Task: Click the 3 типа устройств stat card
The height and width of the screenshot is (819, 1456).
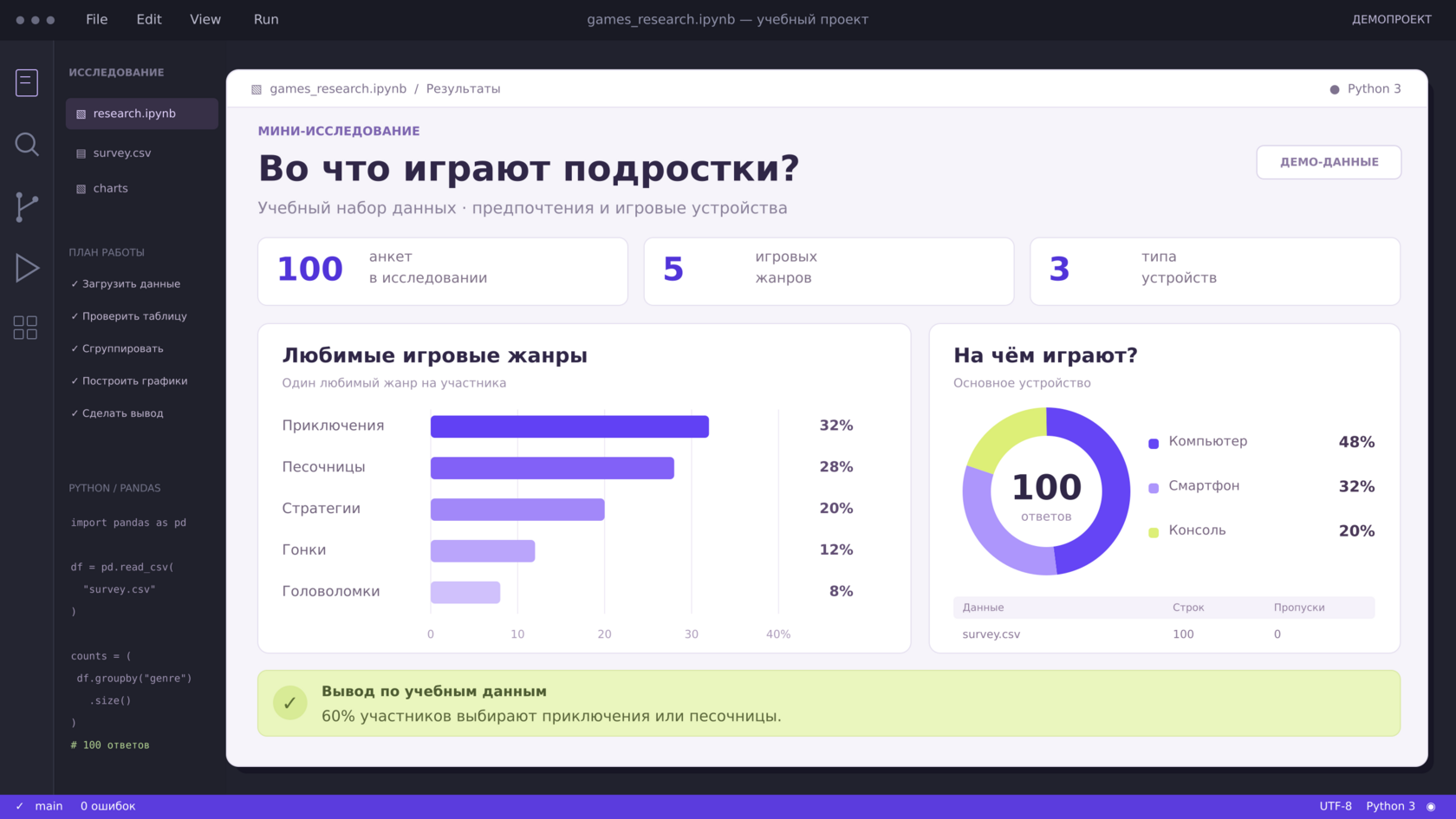Action: click(x=1215, y=271)
